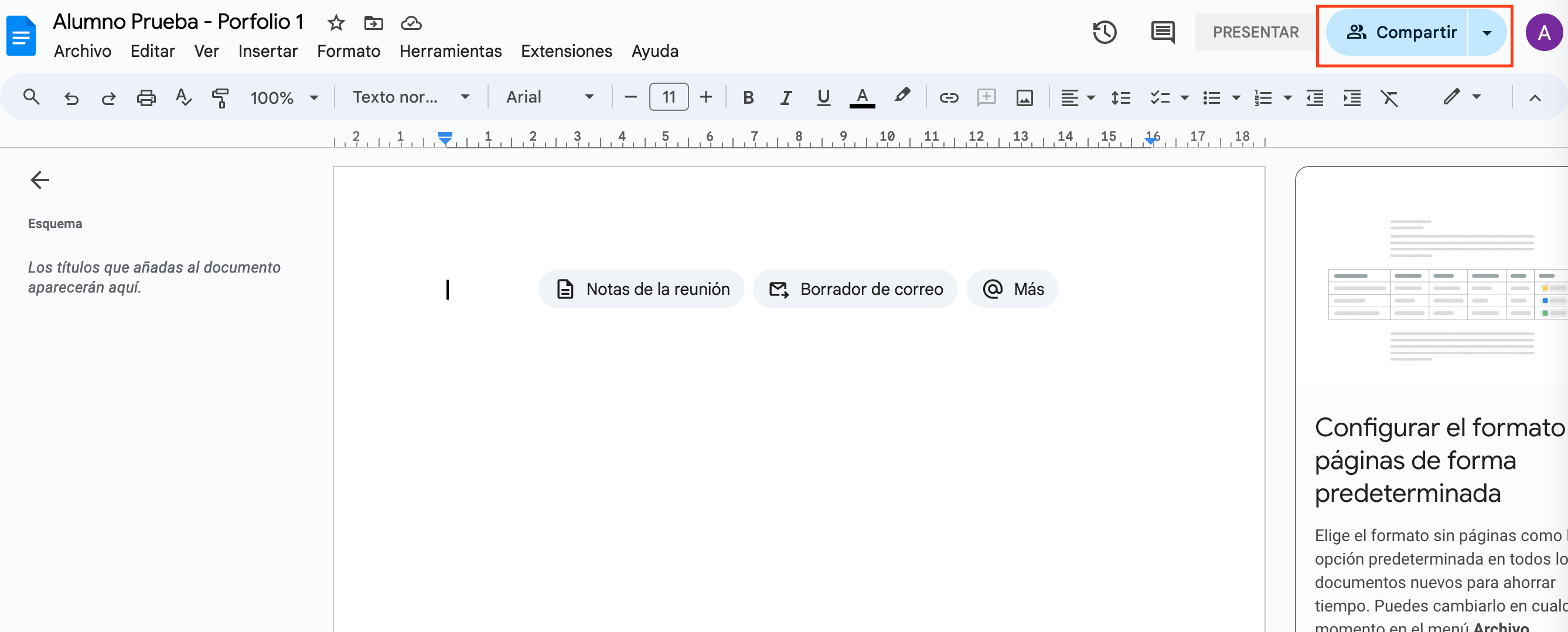The image size is (1568, 632).
Task: Open the zoom 100% dropdown
Action: click(x=284, y=97)
